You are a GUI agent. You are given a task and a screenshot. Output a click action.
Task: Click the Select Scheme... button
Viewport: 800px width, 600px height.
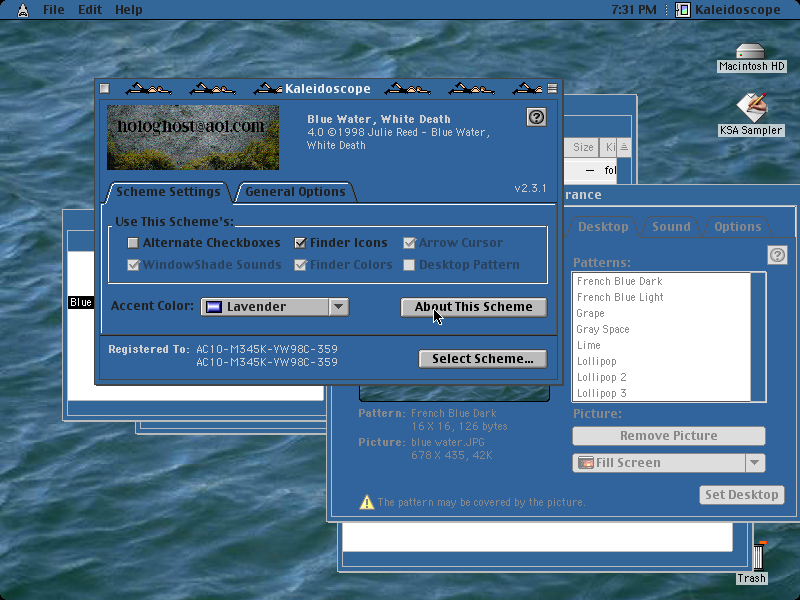(483, 359)
